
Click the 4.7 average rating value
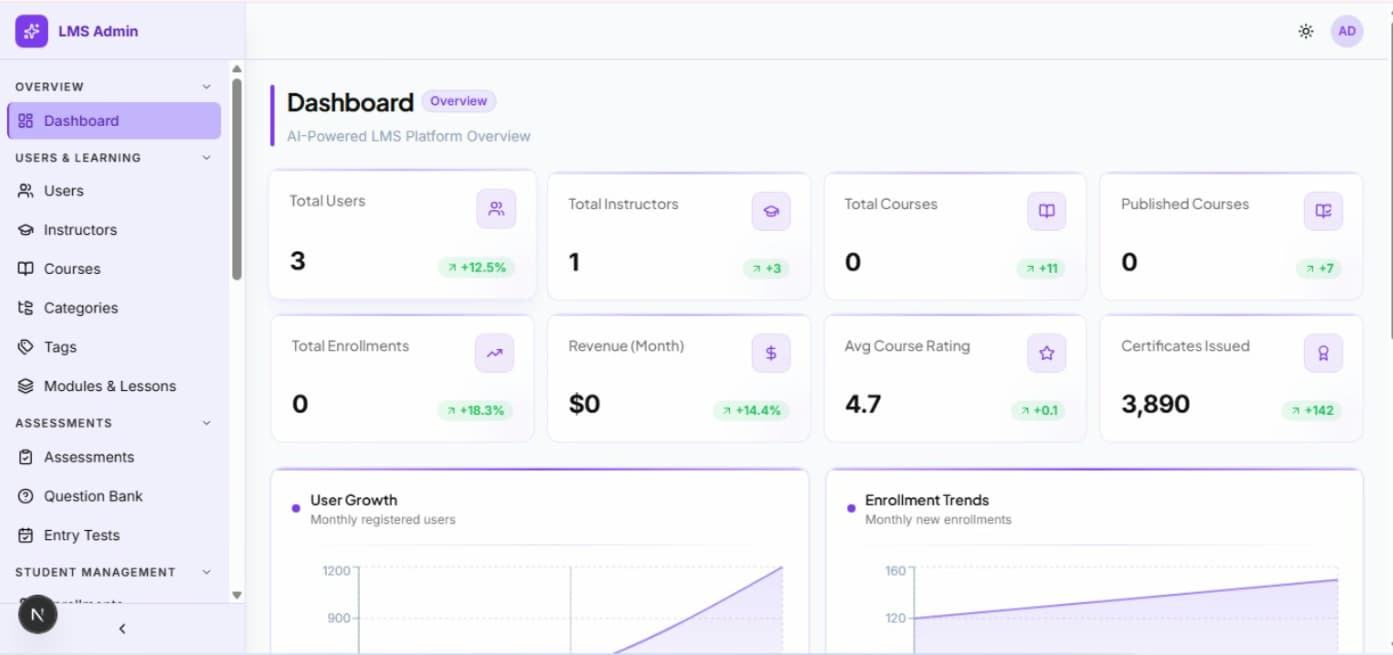[x=862, y=404]
